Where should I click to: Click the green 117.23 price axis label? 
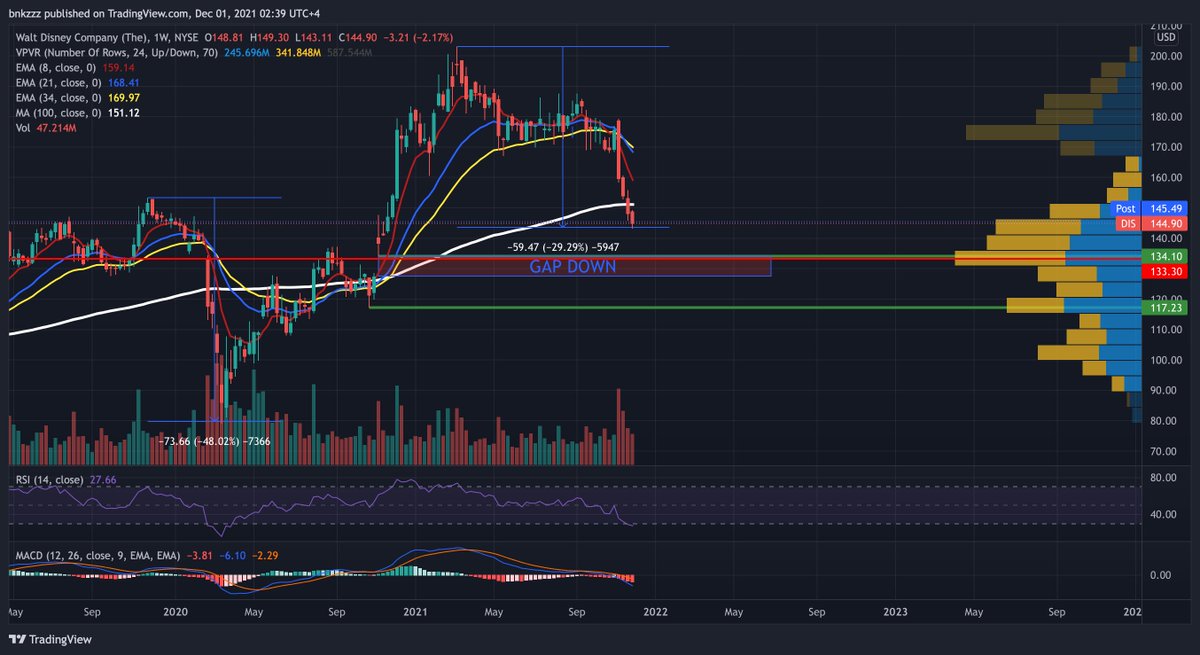click(1166, 308)
